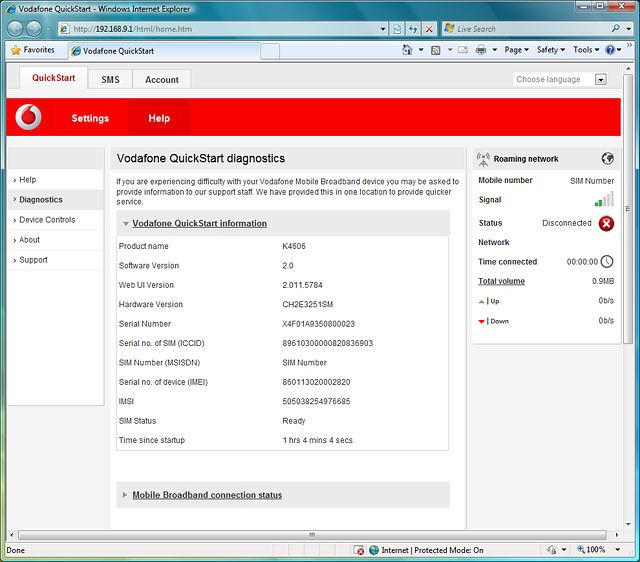The image size is (640, 562).
Task: Switch to the SMS tab
Action: click(x=110, y=79)
